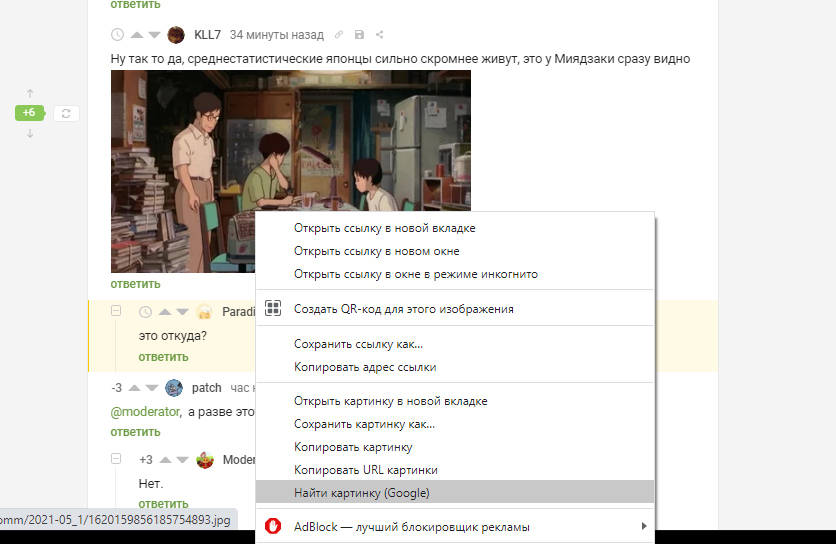Downvote the Moderator comment
836x544 pixels.
pos(182,460)
